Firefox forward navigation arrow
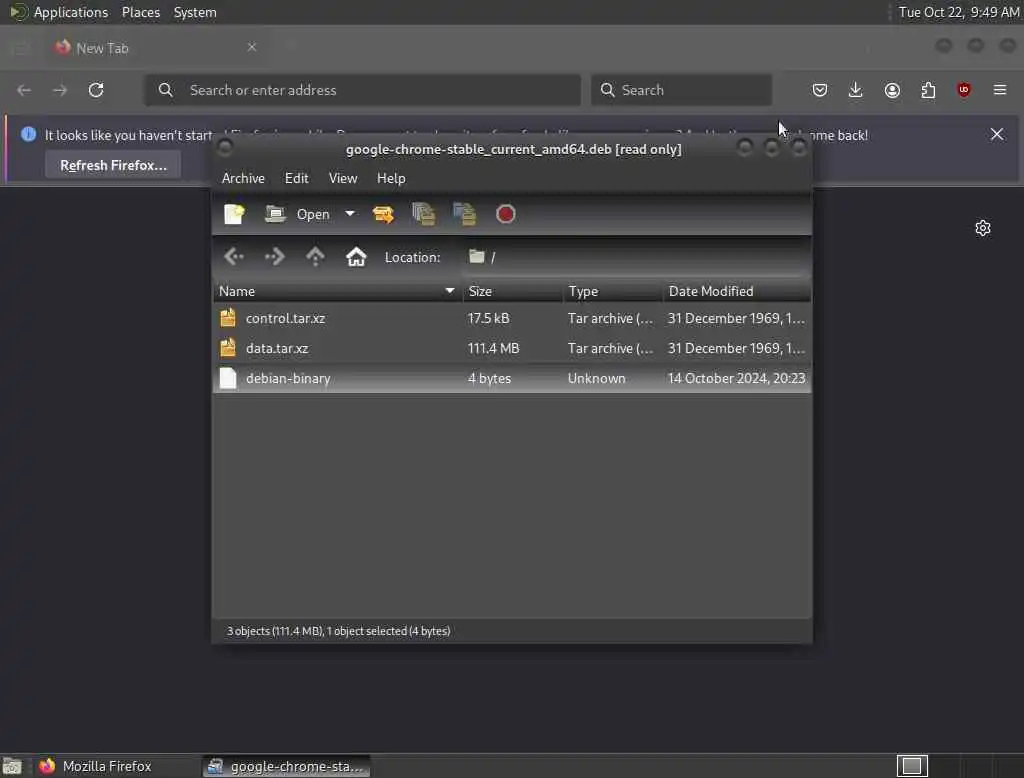 [x=60, y=90]
